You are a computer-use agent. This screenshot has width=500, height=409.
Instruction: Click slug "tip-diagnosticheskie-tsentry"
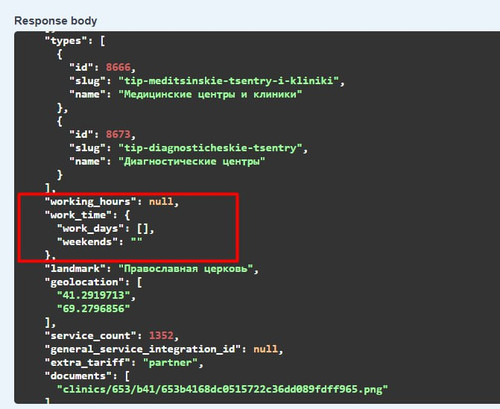click(x=210, y=148)
